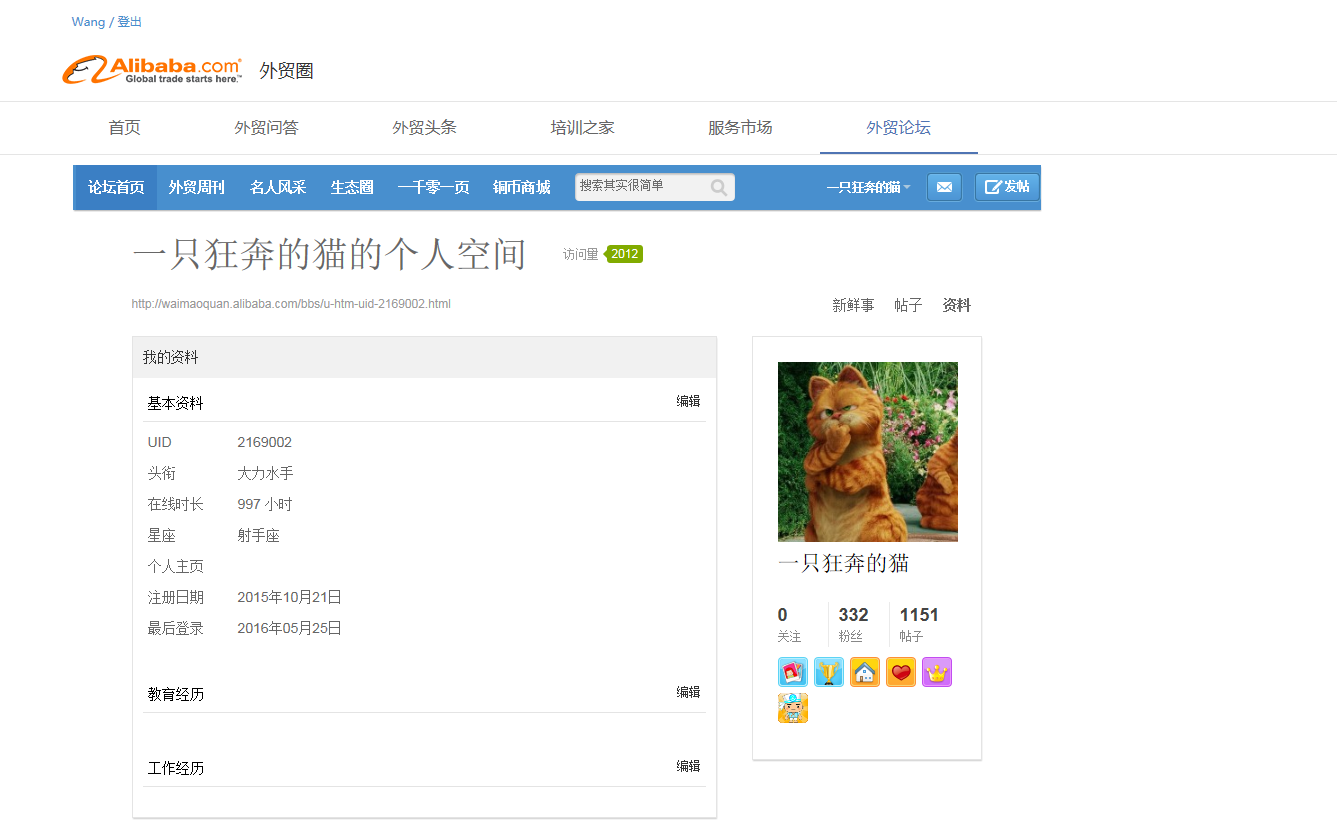Click the 登出 logout link
This screenshot has height=839, width=1337.
[x=130, y=22]
